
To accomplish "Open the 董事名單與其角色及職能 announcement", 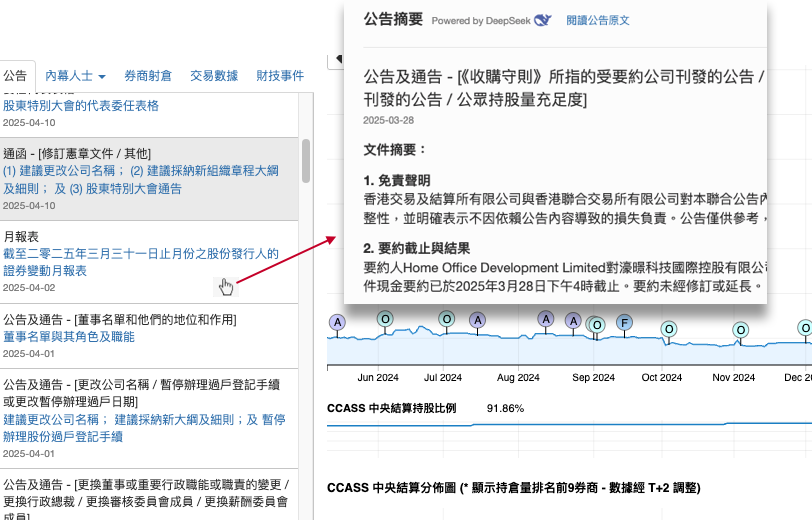I will click(x=69, y=337).
